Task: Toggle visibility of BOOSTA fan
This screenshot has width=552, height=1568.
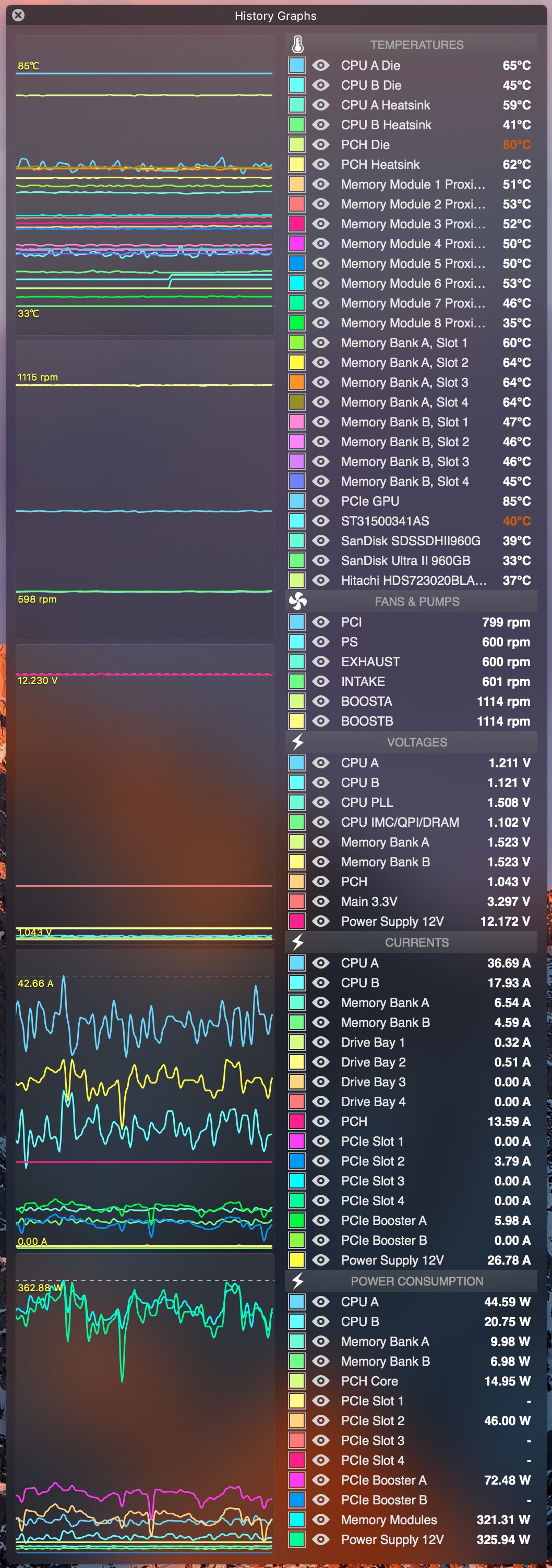Action: [320, 701]
